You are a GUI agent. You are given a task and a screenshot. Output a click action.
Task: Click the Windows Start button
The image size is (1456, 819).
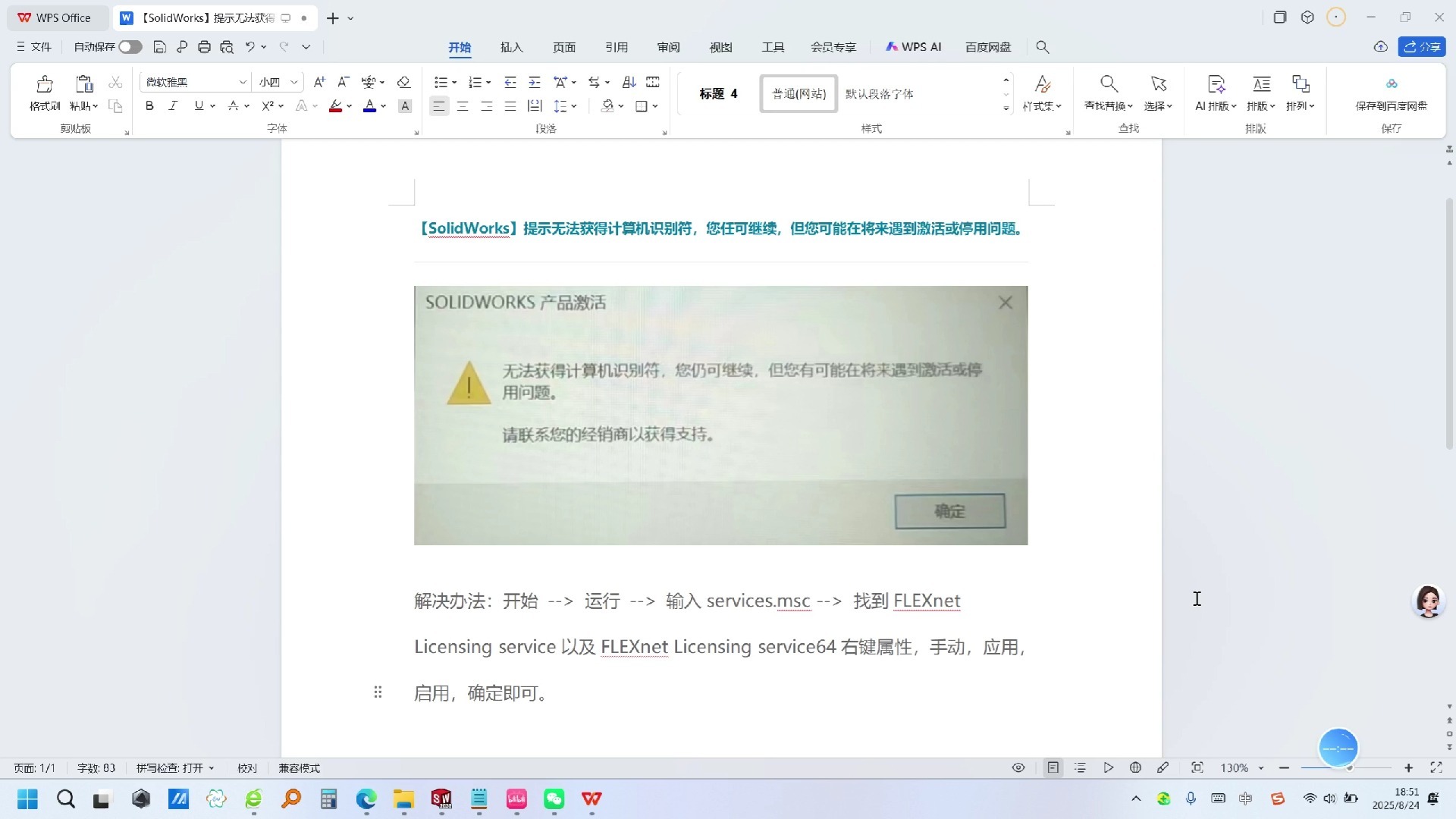click(x=27, y=799)
